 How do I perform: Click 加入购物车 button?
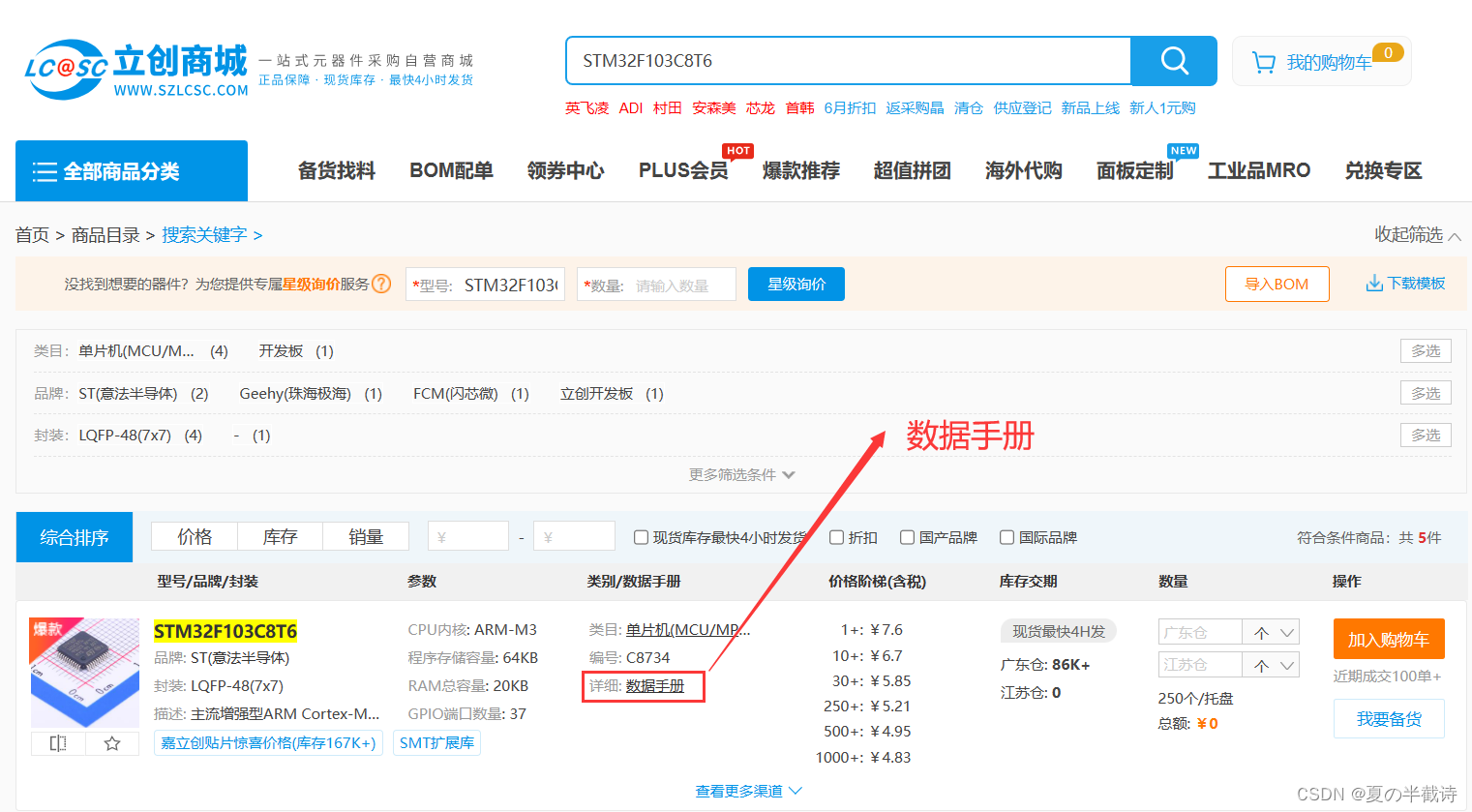[x=1389, y=639]
